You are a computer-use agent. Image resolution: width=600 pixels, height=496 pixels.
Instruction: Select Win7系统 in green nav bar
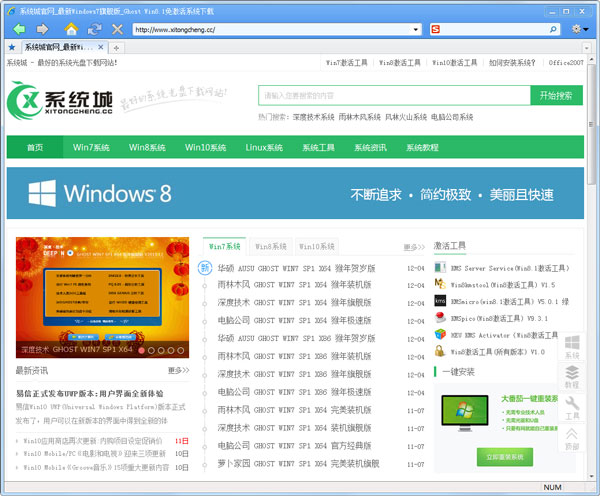(x=91, y=147)
